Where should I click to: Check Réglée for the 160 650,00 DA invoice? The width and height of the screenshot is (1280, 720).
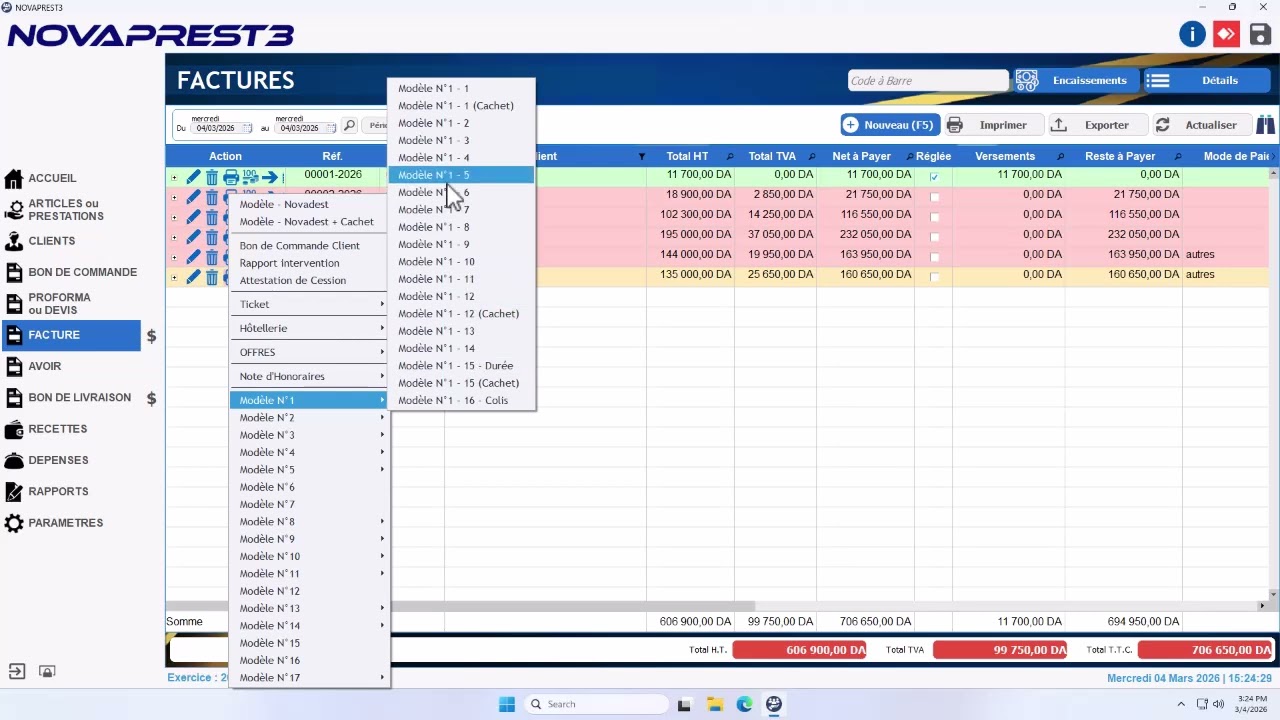934,277
